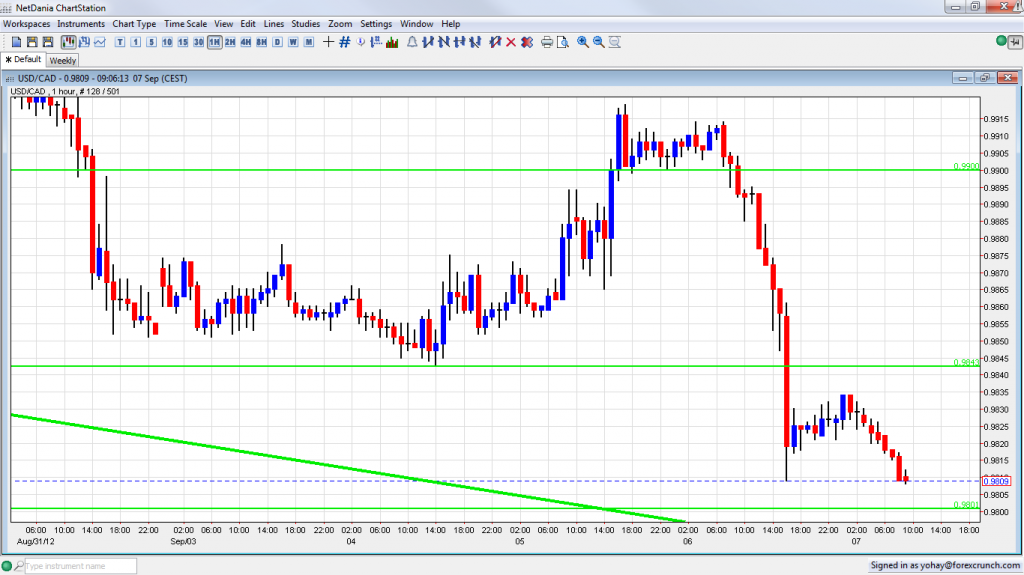The width and height of the screenshot is (1024, 575).
Task: Open the Time Scale menu
Action: pos(185,24)
